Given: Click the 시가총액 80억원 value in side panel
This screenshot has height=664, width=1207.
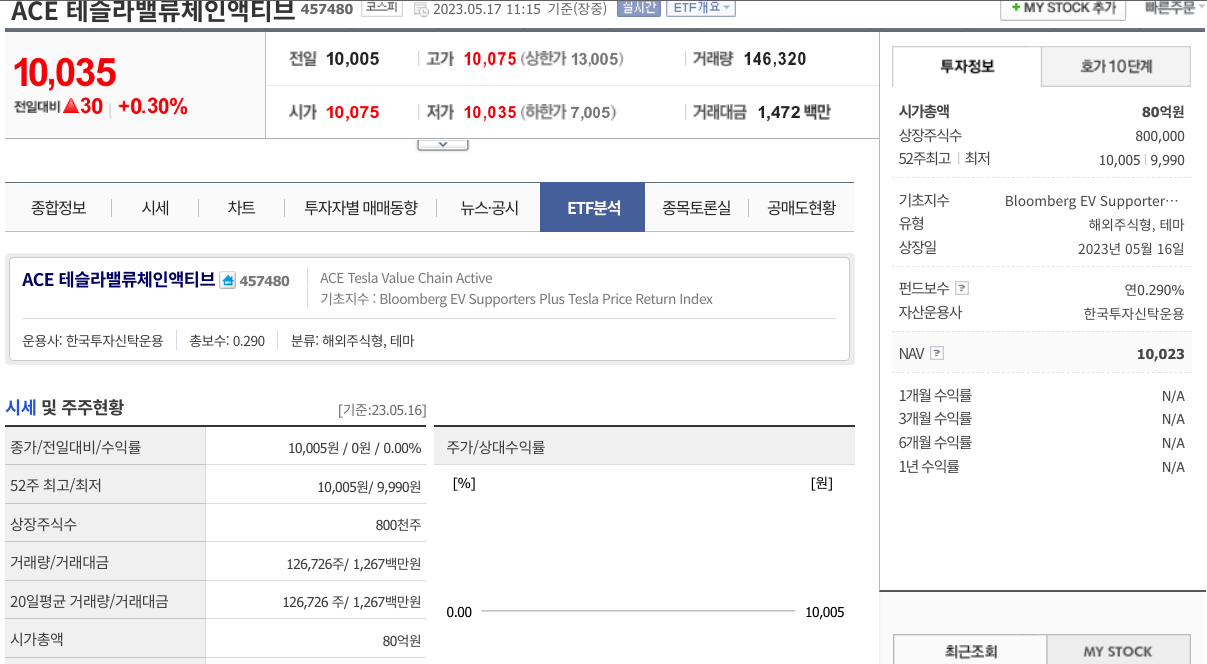Looking at the screenshot, I should point(1163,112).
